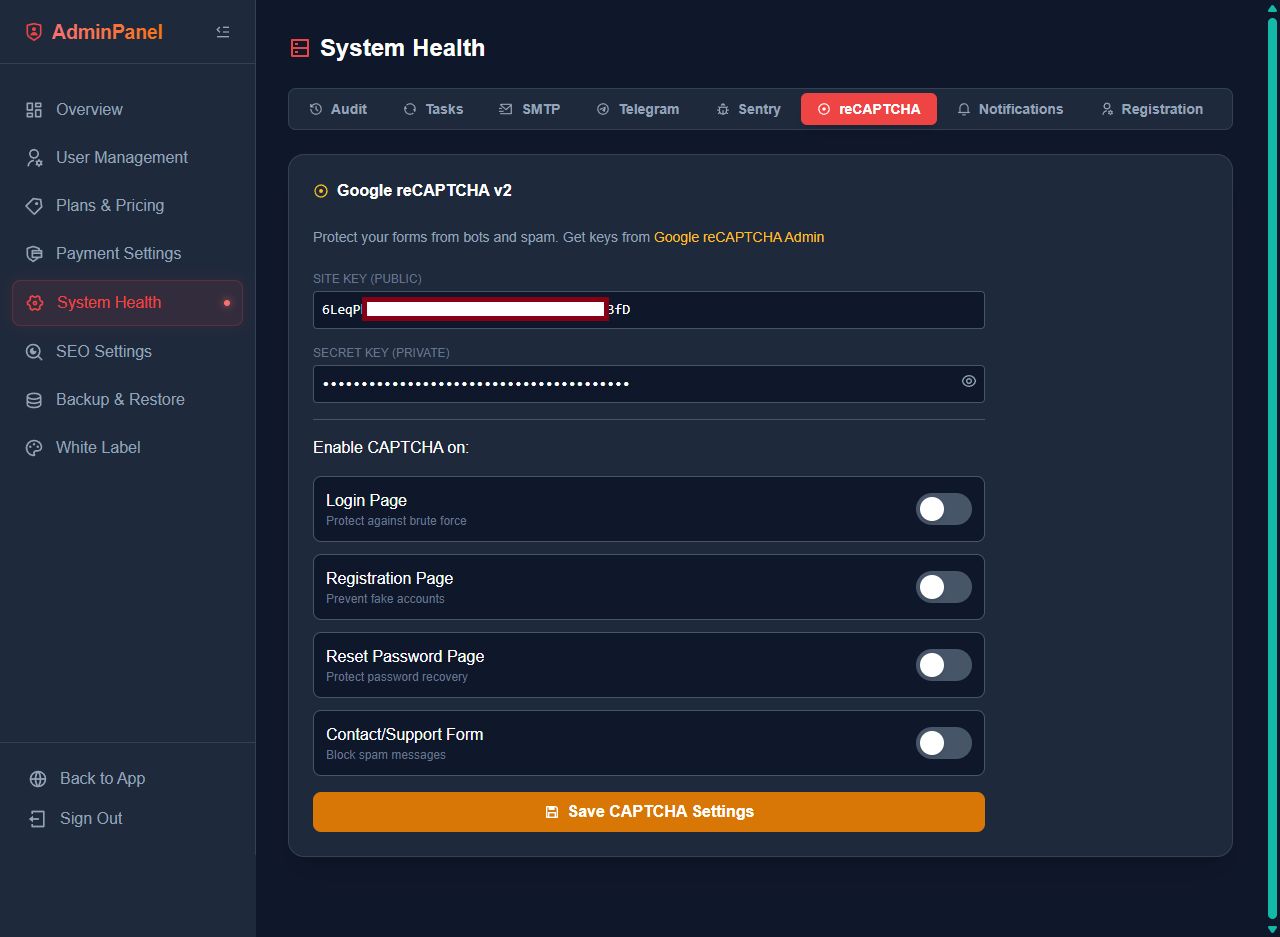The image size is (1280, 937).
Task: Open the Notifications tab
Action: (1009, 109)
